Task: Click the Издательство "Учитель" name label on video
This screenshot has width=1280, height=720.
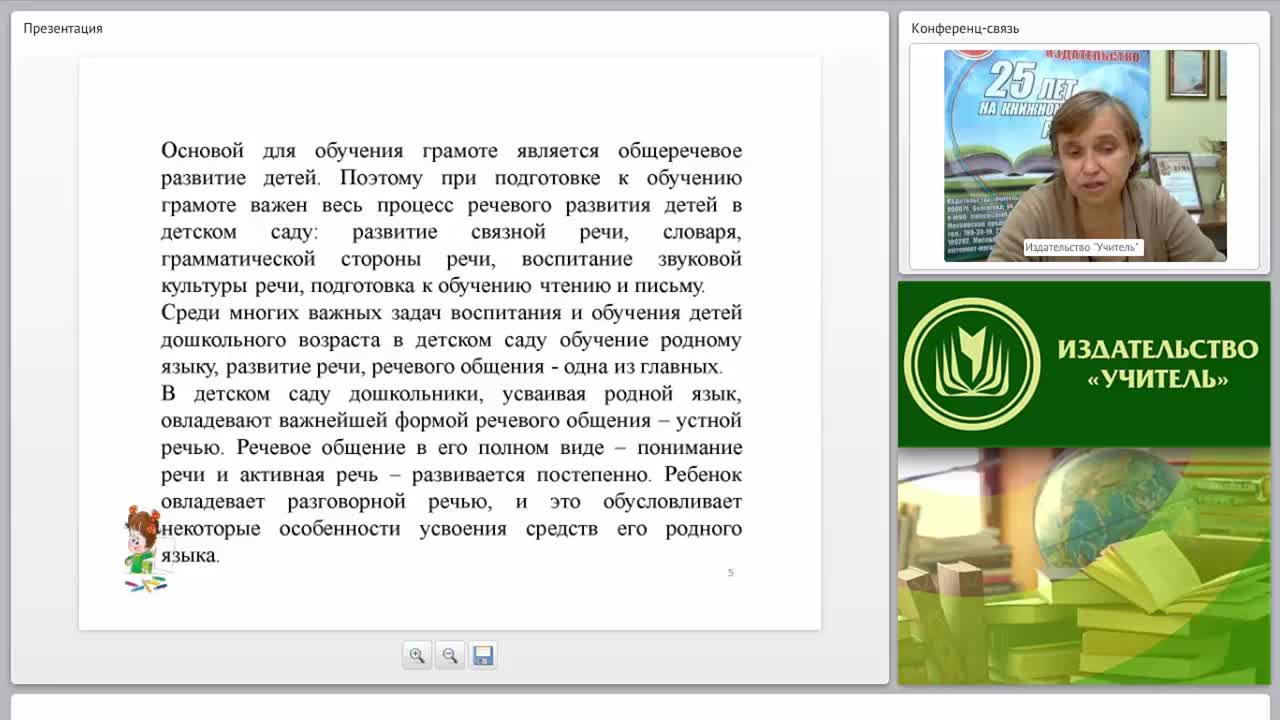Action: pyautogui.click(x=1082, y=247)
